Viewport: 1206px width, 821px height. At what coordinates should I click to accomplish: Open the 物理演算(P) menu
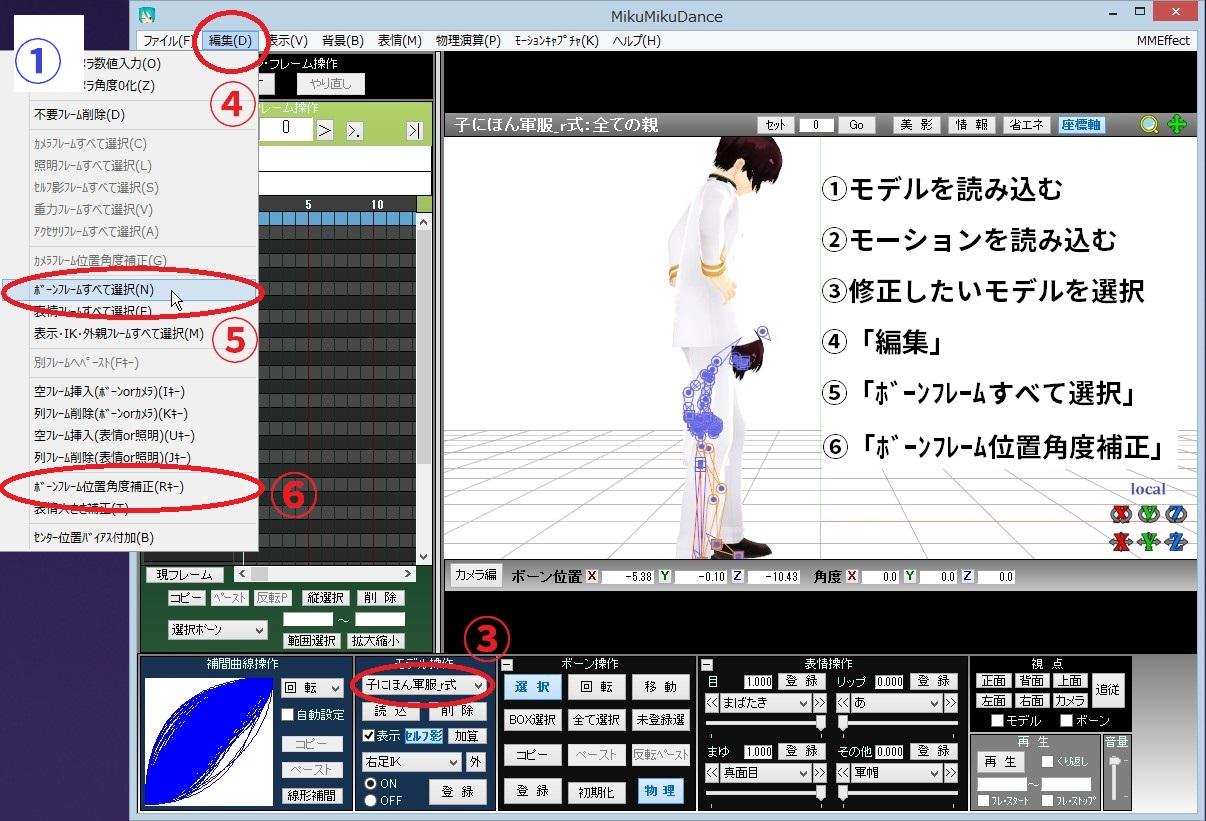(468, 41)
